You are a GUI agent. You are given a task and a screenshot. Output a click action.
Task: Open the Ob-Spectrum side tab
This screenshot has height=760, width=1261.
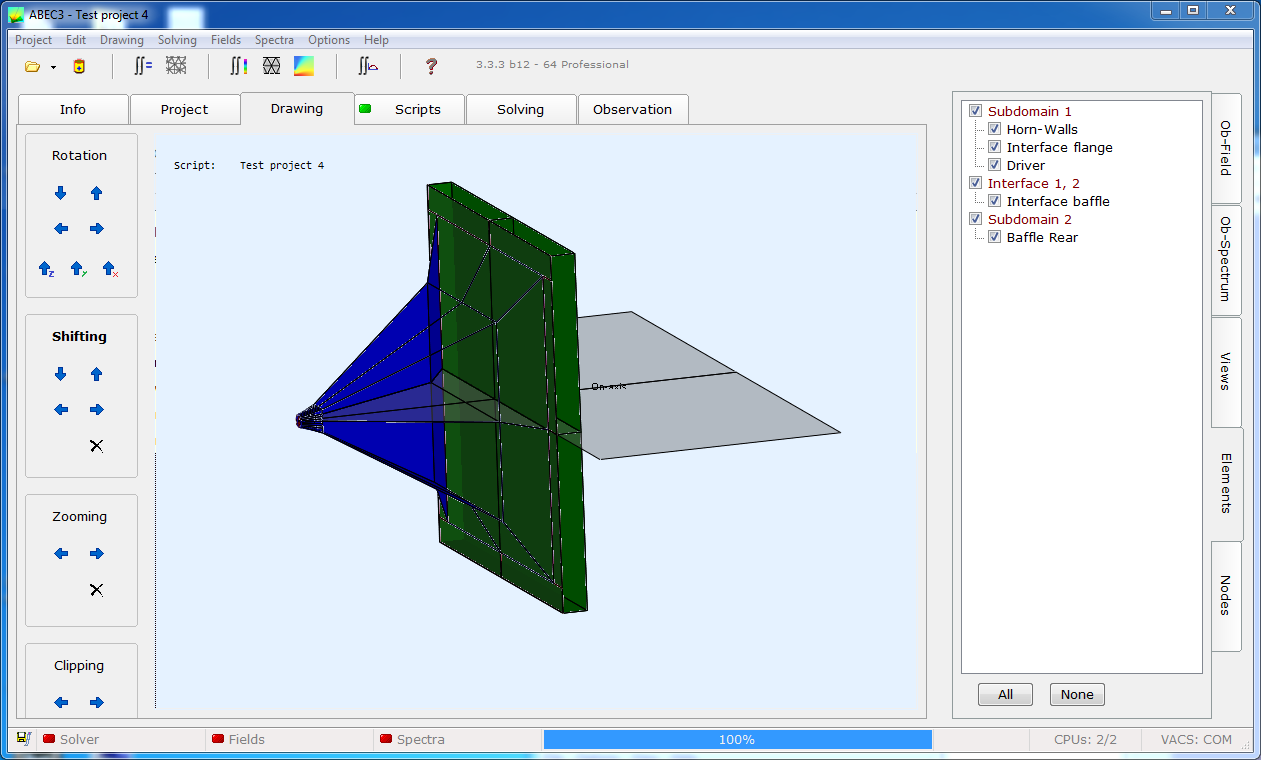tap(1226, 260)
